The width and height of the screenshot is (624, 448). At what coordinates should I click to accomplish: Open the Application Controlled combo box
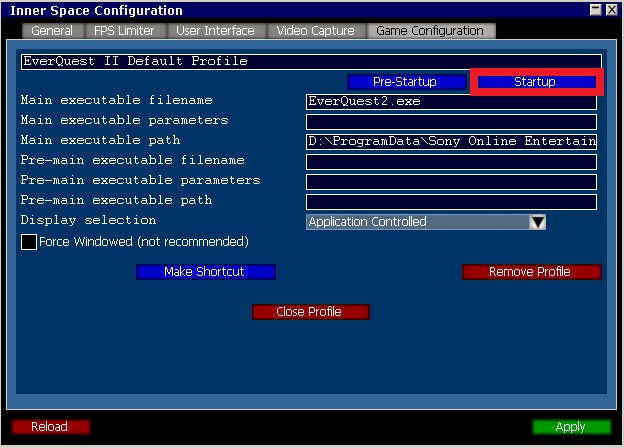[426, 222]
